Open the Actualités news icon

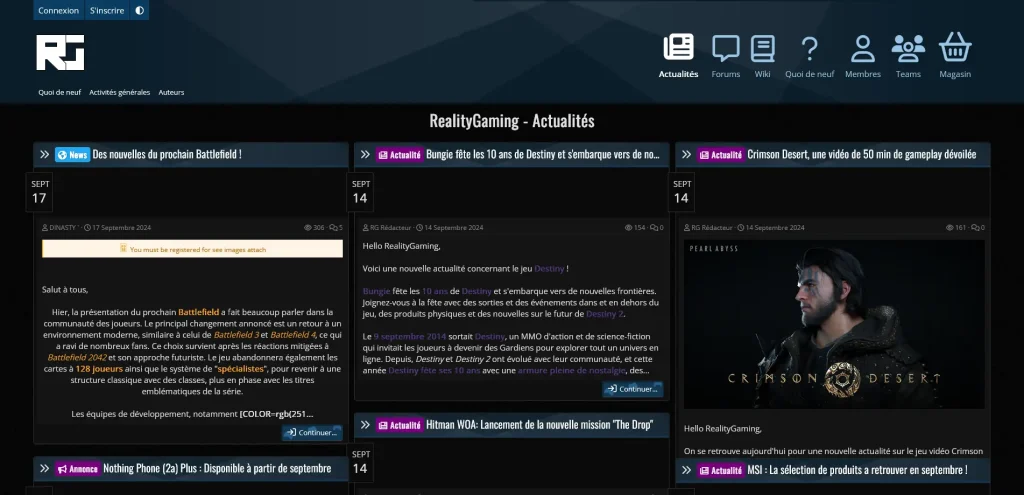[x=679, y=47]
